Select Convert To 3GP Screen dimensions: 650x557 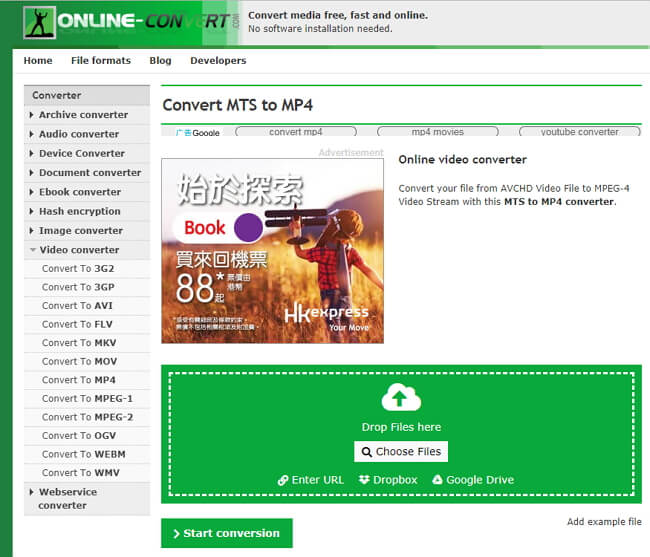click(87, 287)
